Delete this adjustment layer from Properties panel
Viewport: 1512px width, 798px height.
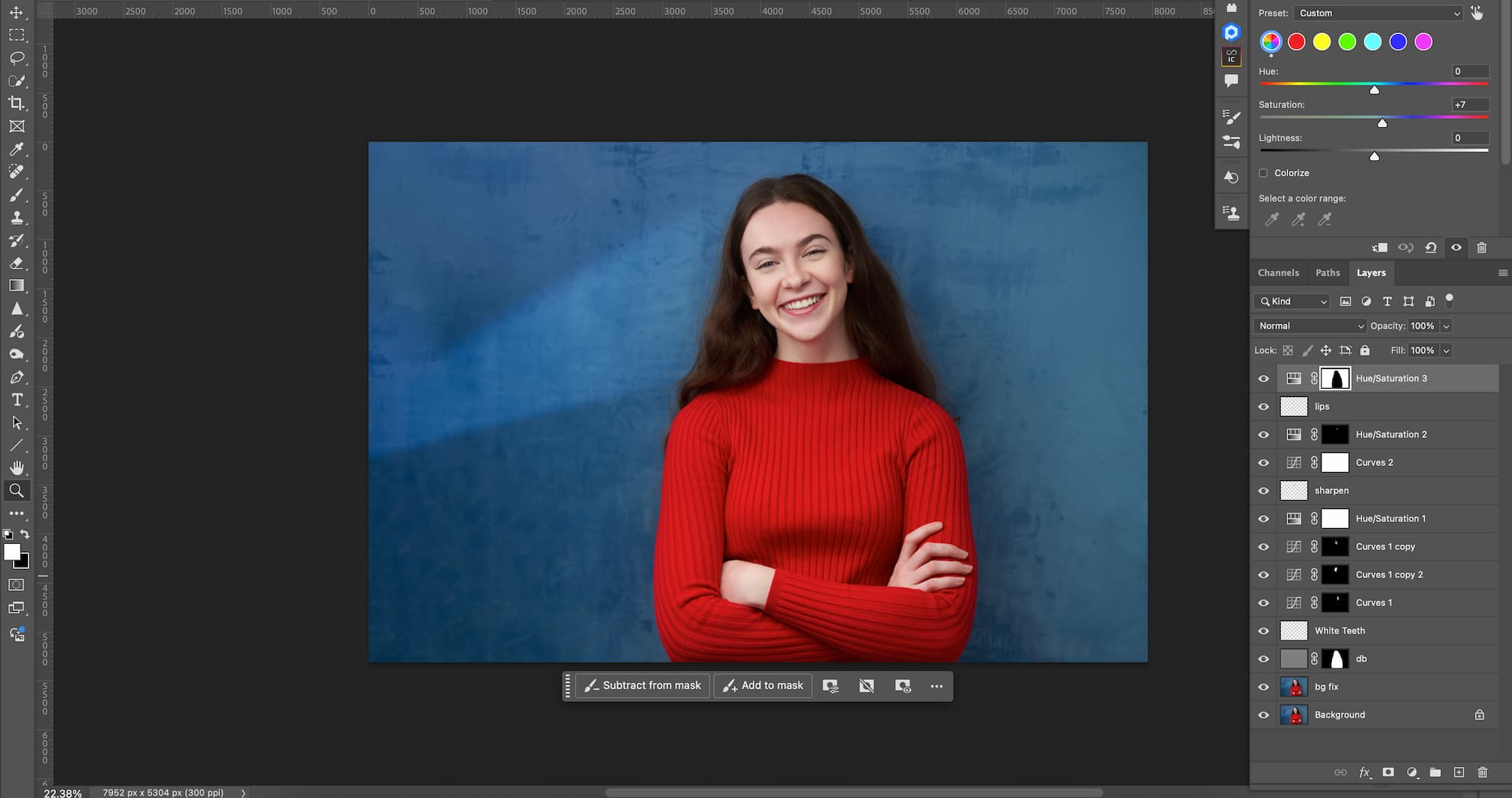point(1482,247)
